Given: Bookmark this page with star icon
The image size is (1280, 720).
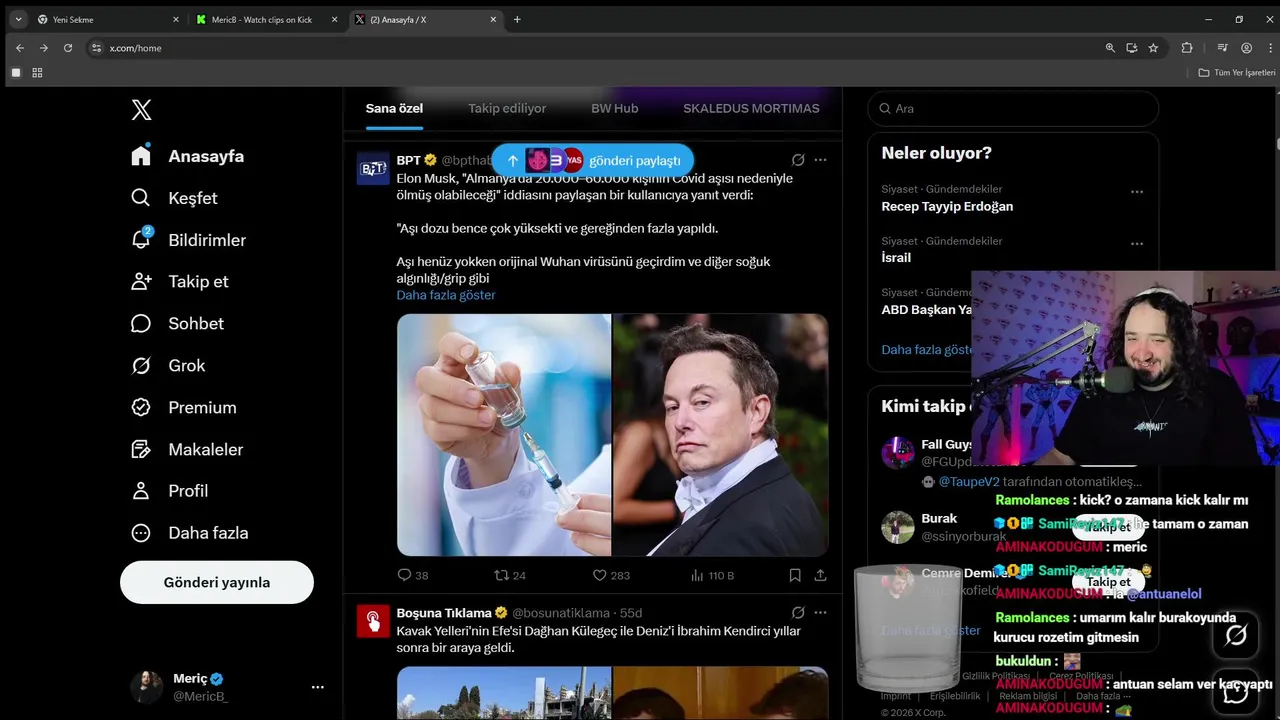Looking at the screenshot, I should [x=1153, y=48].
